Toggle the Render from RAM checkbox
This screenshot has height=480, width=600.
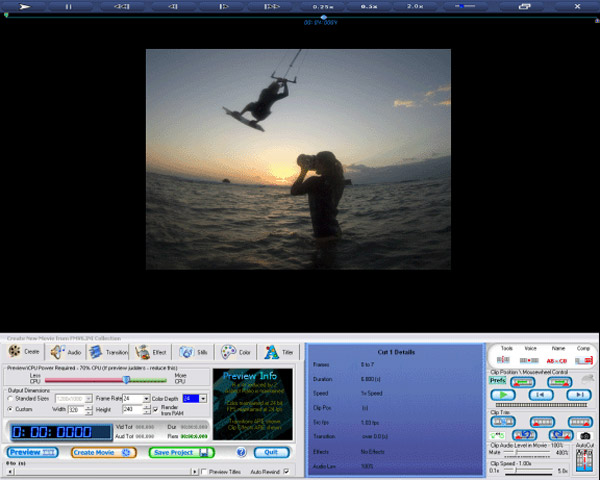click(x=155, y=409)
